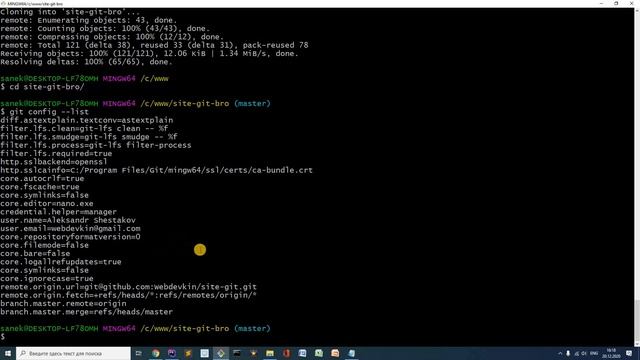The image size is (640, 360).
Task: Open the star-shaped app in the taskbar
Action: click(x=253, y=353)
